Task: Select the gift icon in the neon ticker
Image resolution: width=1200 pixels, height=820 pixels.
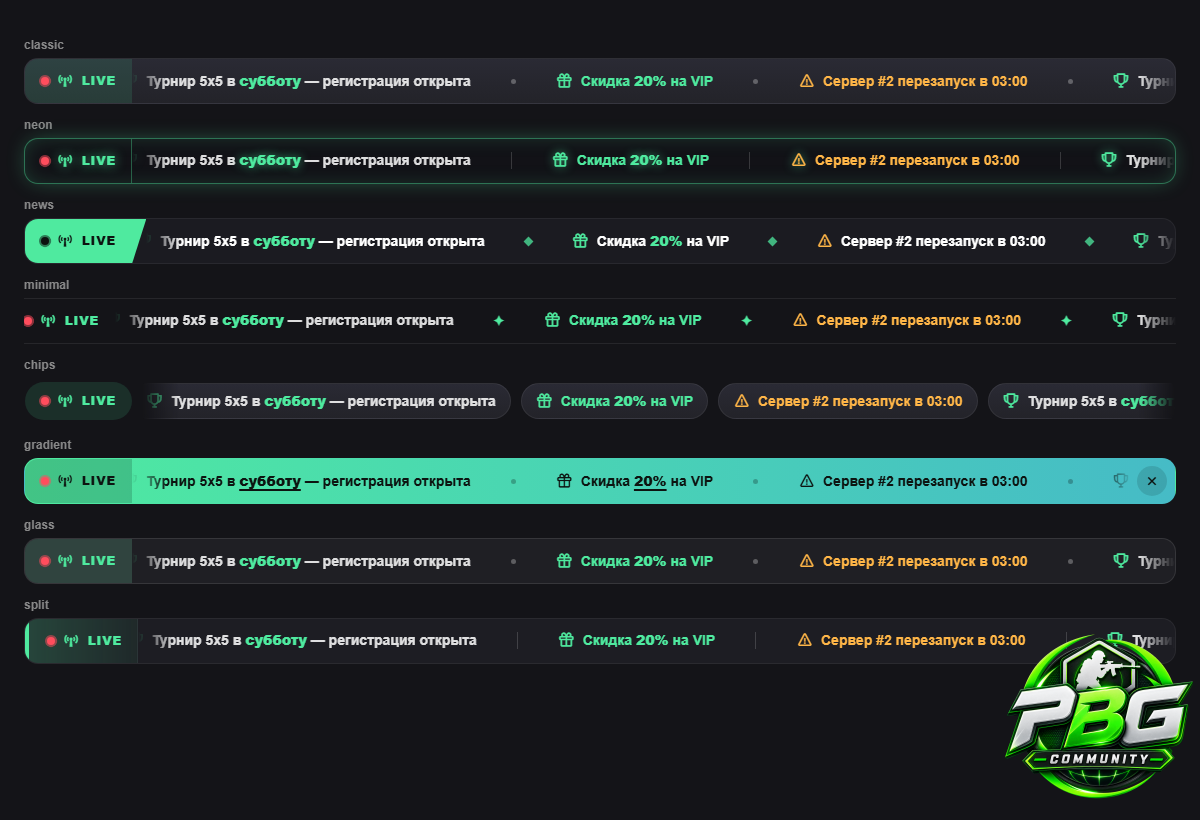Action: pyautogui.click(x=560, y=160)
